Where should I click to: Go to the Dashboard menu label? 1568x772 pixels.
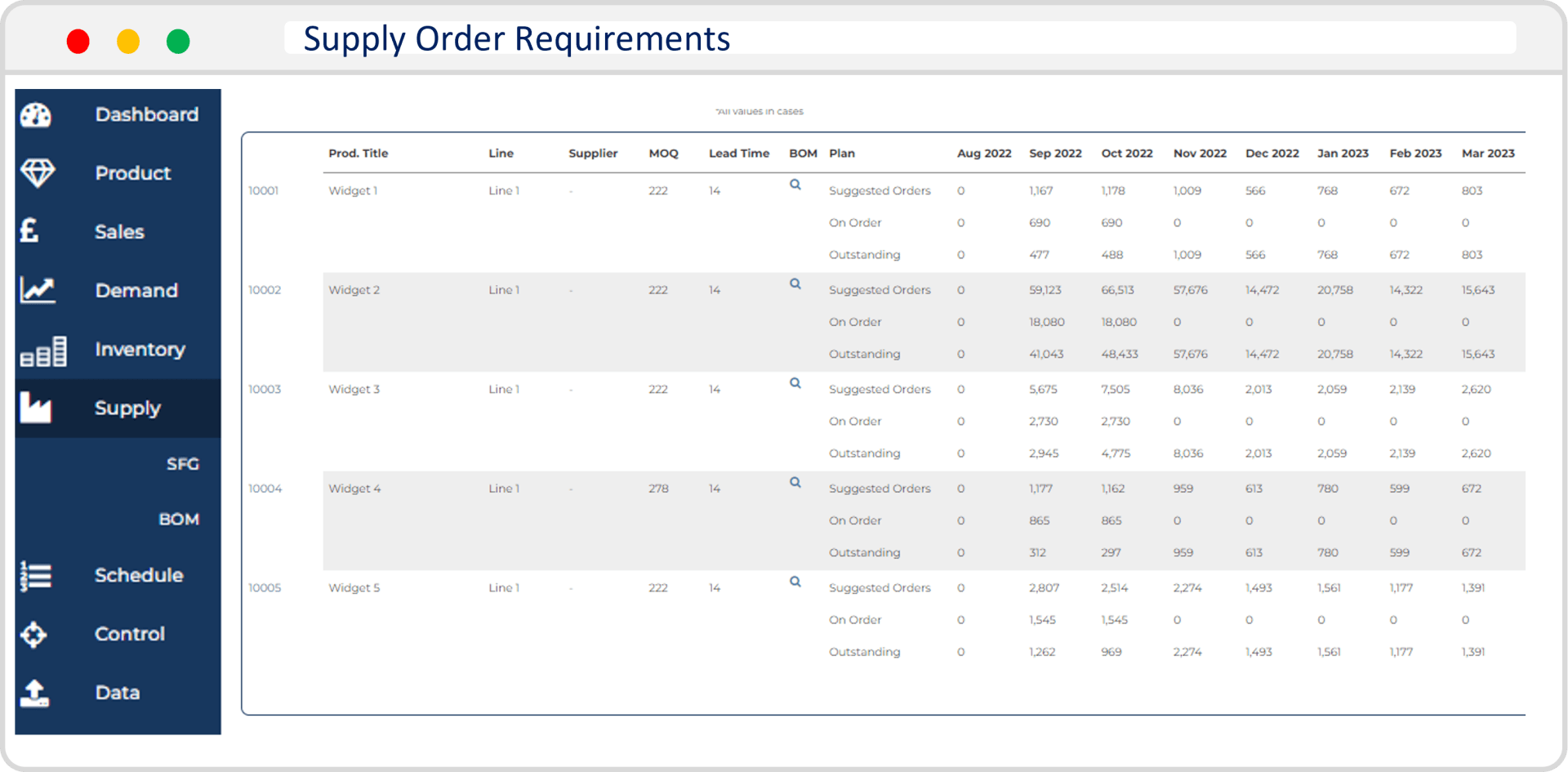pyautogui.click(x=147, y=115)
